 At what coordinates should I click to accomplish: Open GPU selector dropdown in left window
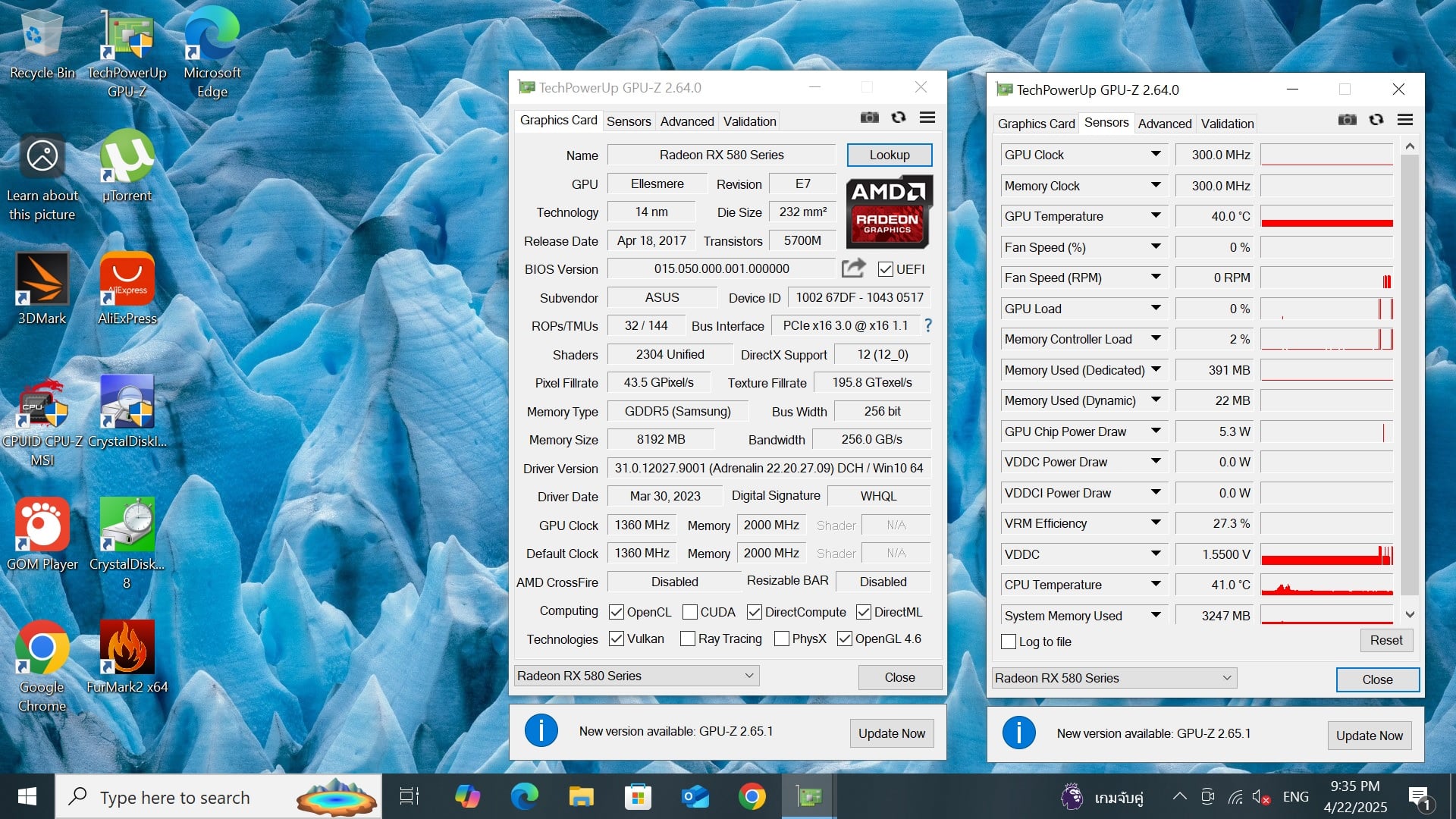tap(636, 676)
